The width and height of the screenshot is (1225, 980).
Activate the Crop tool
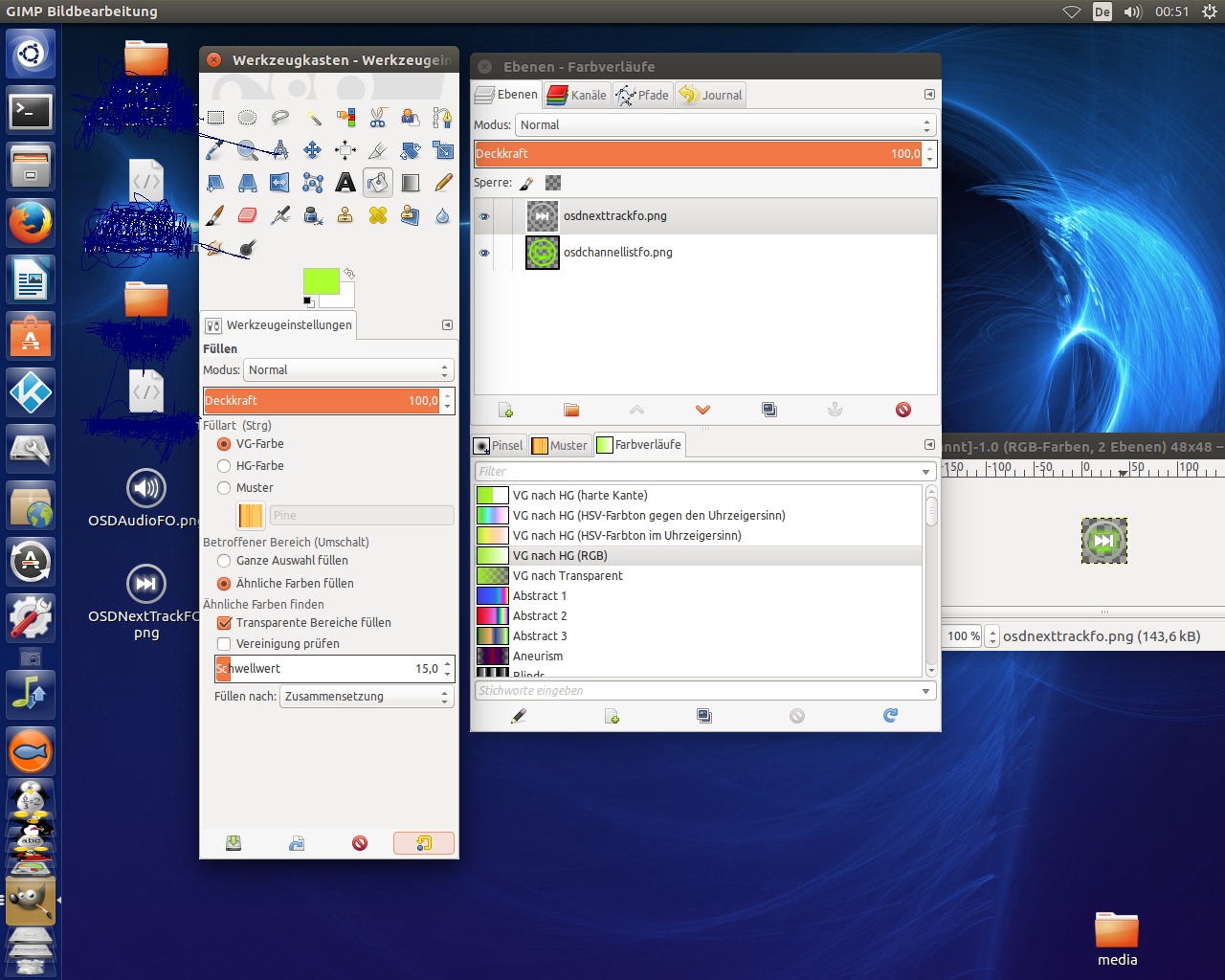point(378,150)
